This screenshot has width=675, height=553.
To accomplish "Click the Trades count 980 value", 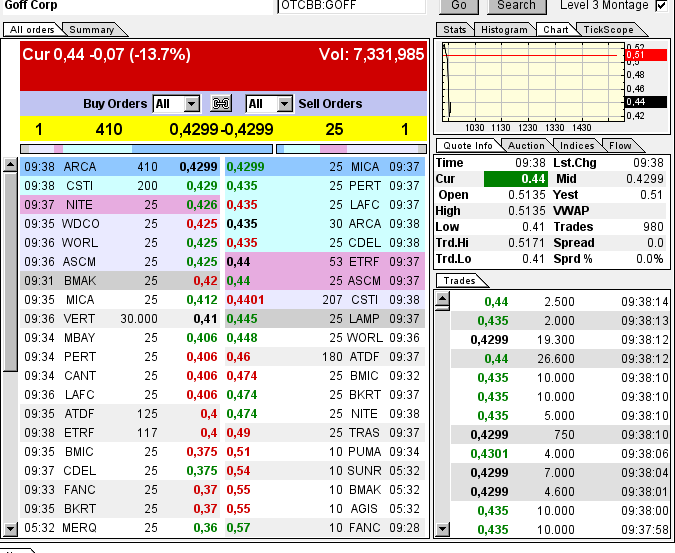I will (x=653, y=227).
